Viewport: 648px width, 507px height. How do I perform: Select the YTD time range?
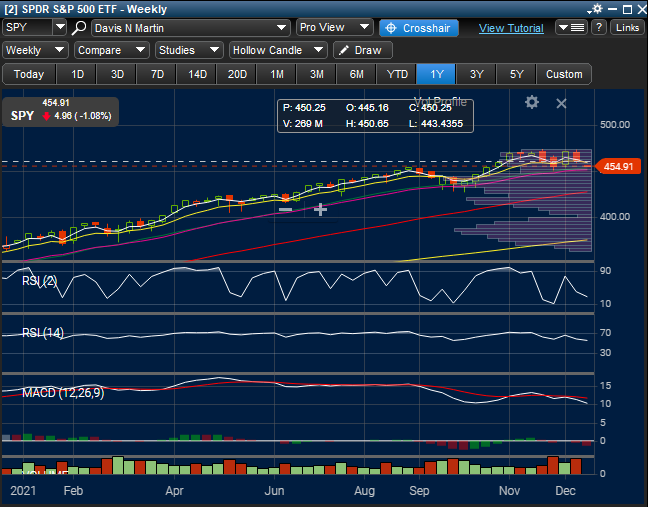click(x=397, y=74)
